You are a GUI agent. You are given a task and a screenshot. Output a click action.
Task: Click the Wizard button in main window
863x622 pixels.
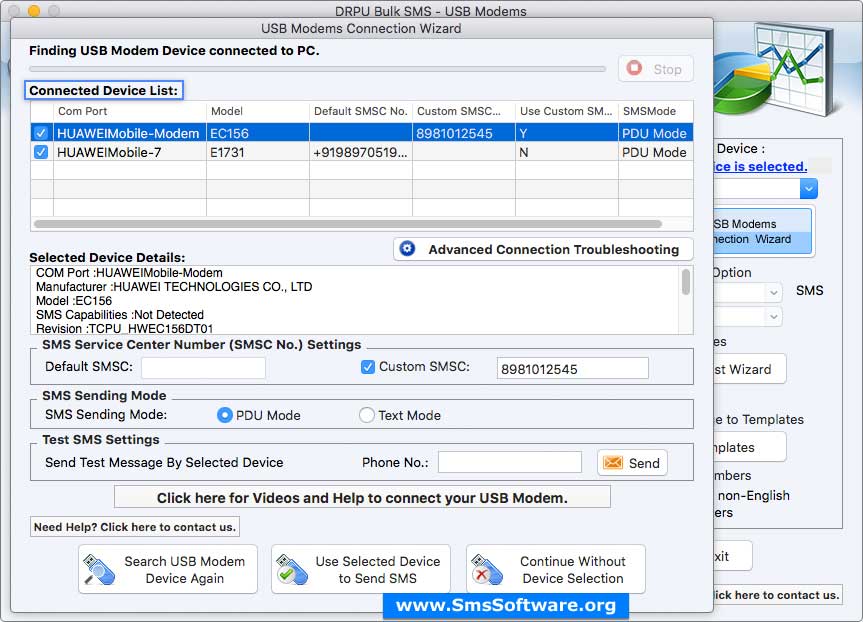point(750,369)
